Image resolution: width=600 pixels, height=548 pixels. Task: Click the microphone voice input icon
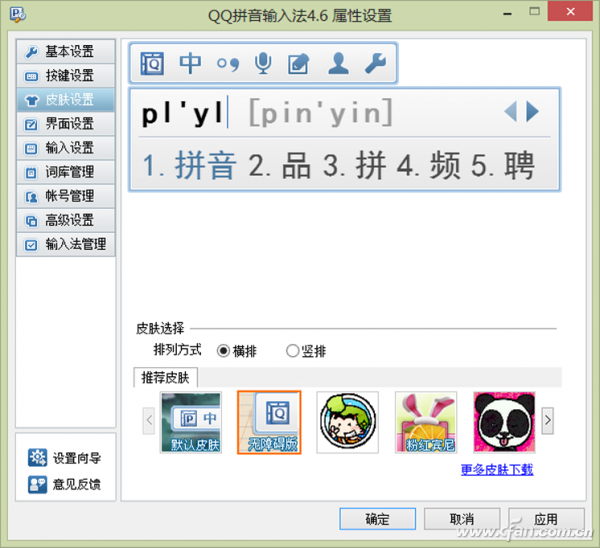pos(263,64)
